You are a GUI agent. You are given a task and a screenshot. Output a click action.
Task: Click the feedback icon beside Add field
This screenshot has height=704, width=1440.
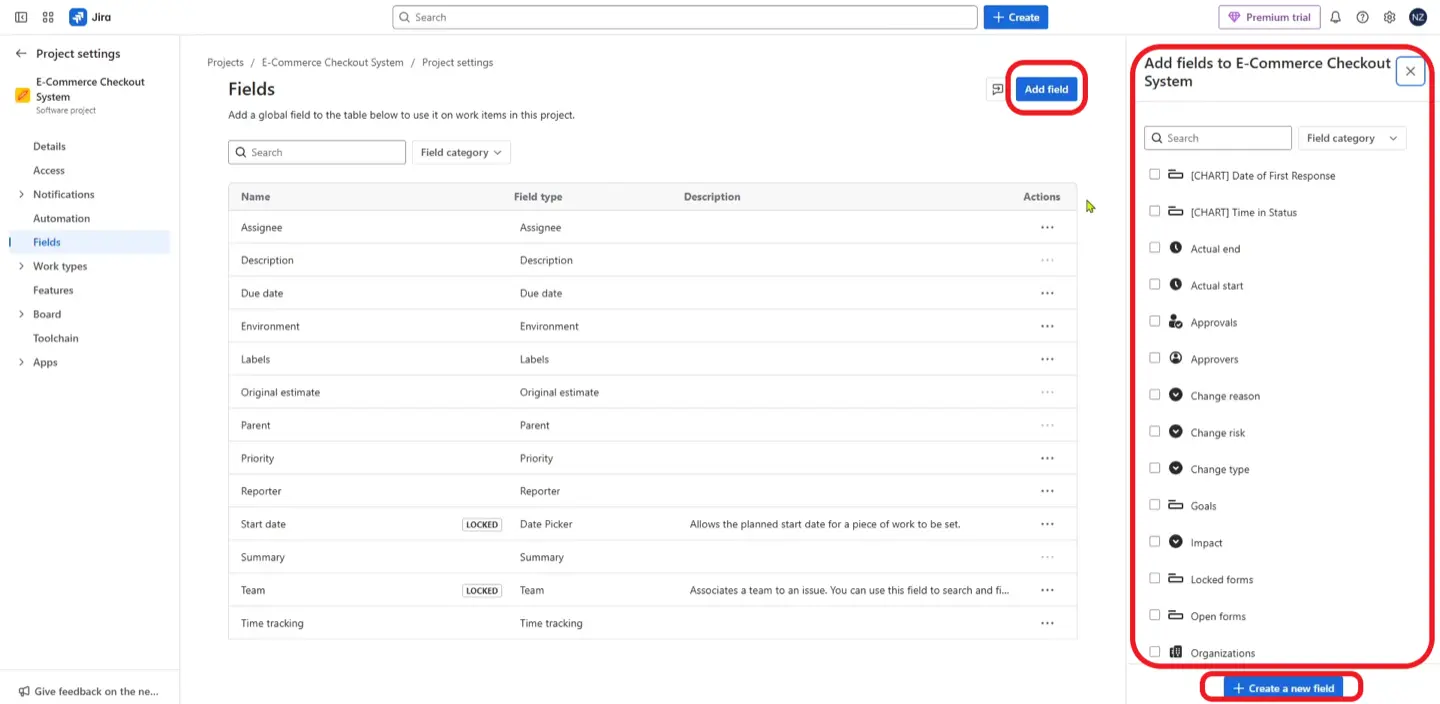pyautogui.click(x=997, y=89)
